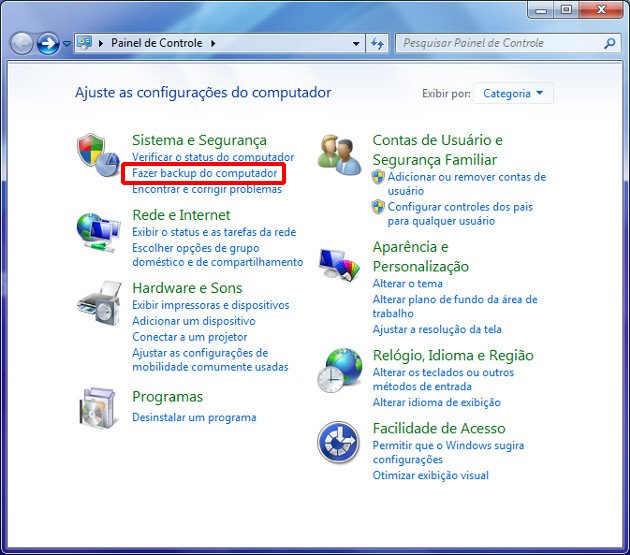Viewport: 630px width, 555px height.
Task: Minimize the Control Panel window
Action: point(541,10)
